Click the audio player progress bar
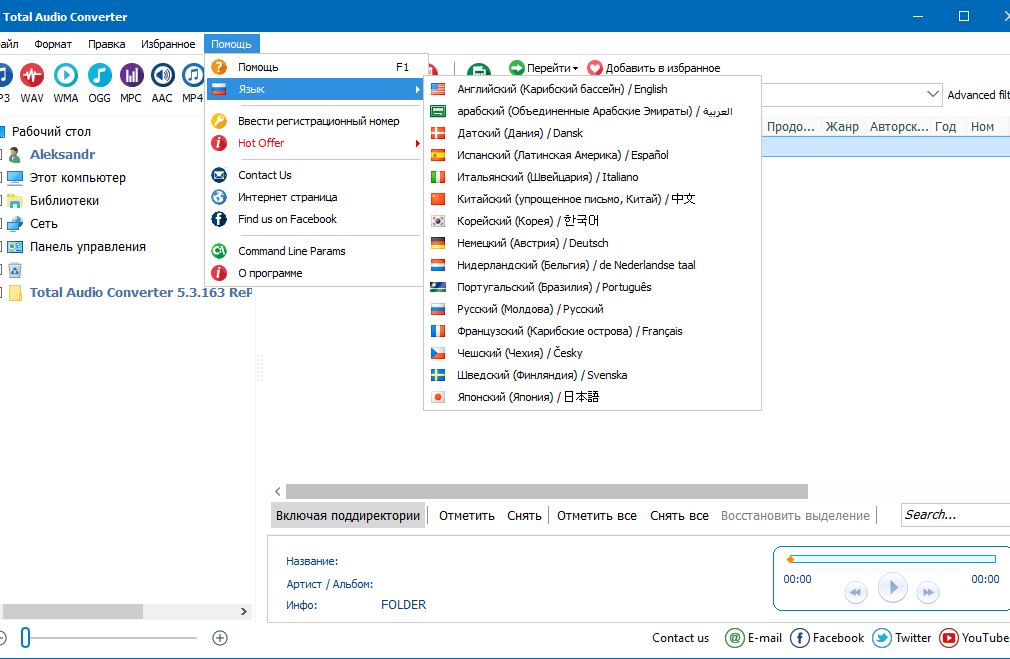The height and width of the screenshot is (659, 1010). (x=893, y=559)
